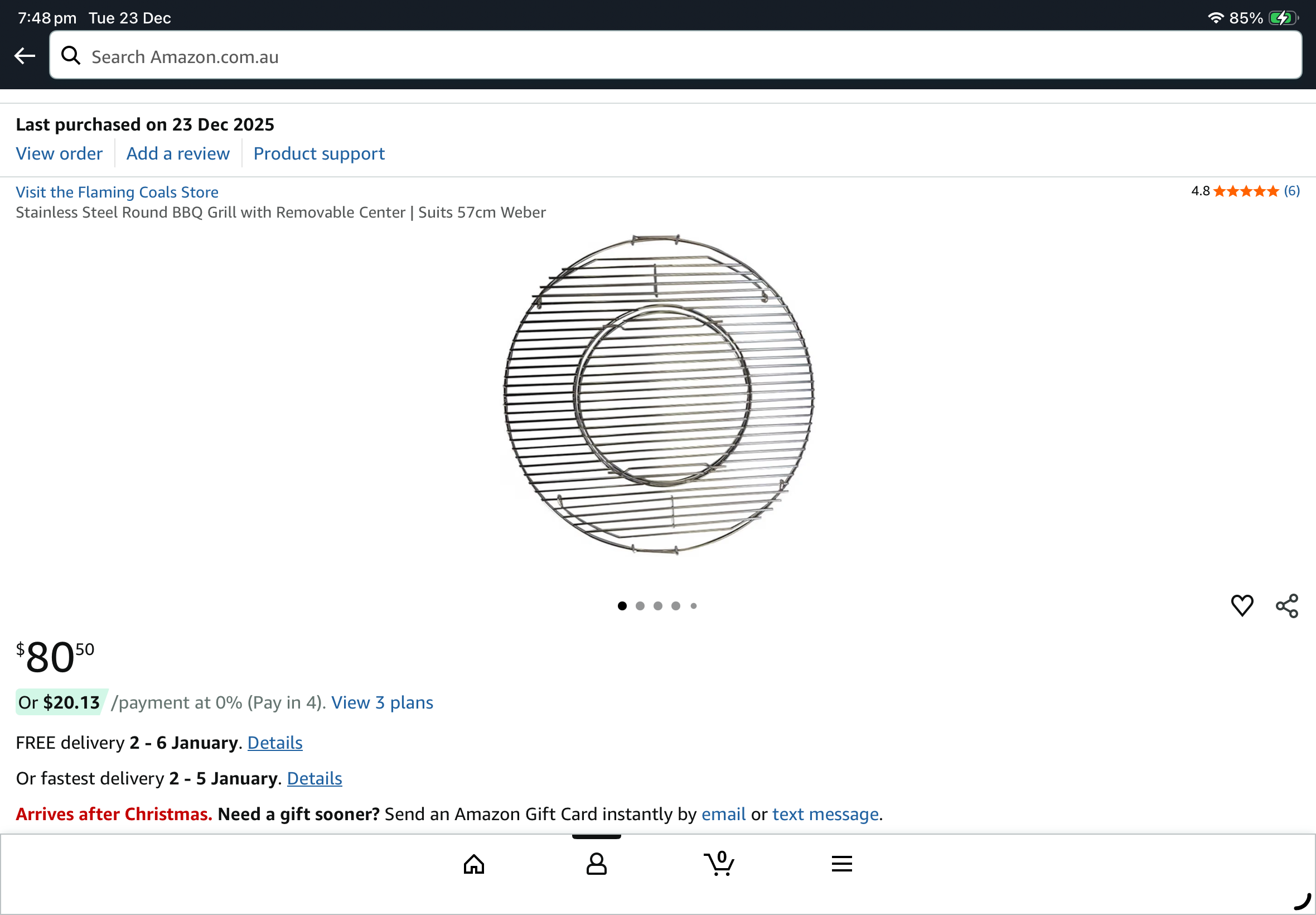The image size is (1316, 915).
Task: Select Add a review link
Action: coord(178,153)
